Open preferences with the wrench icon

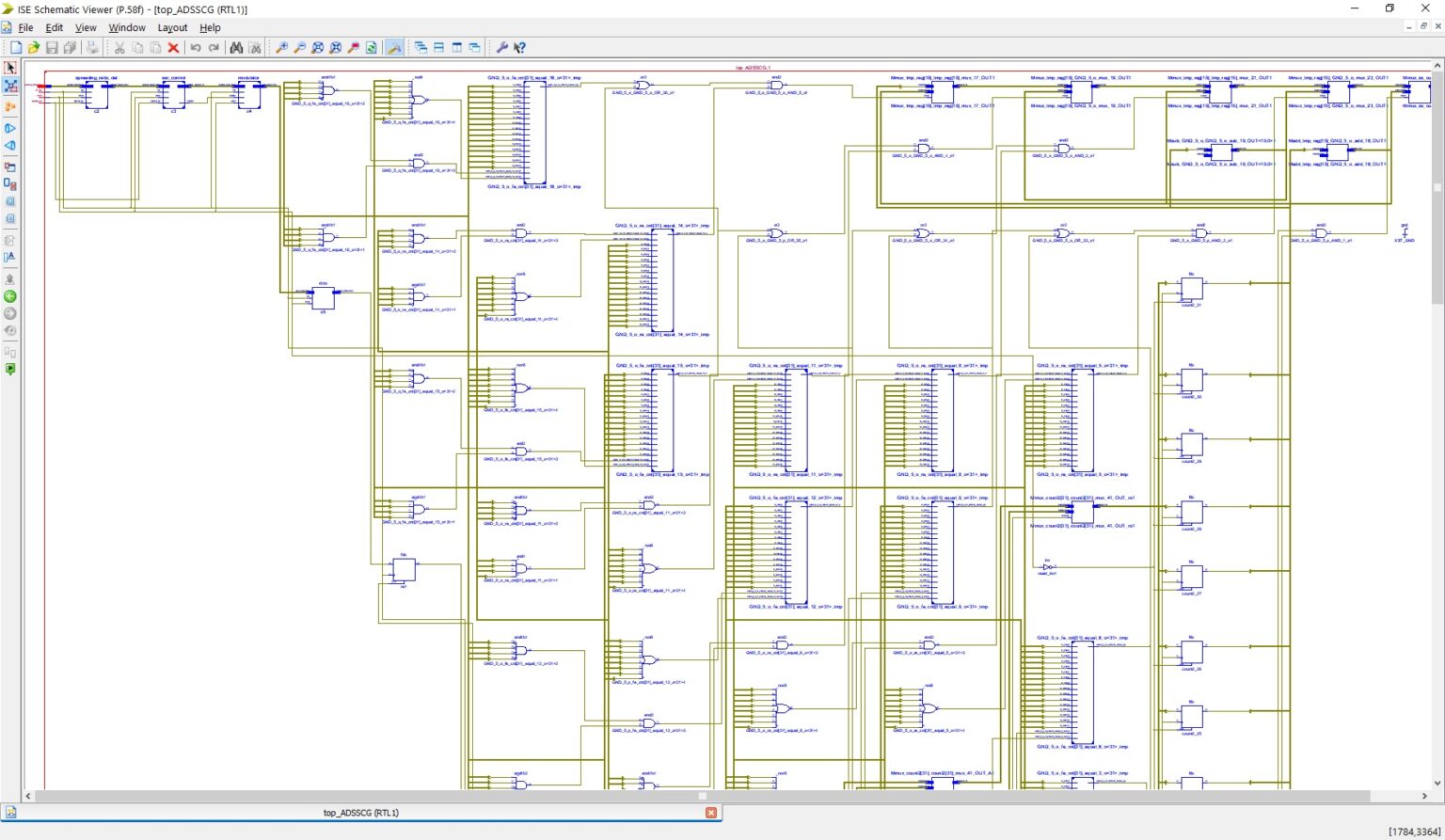[501, 47]
